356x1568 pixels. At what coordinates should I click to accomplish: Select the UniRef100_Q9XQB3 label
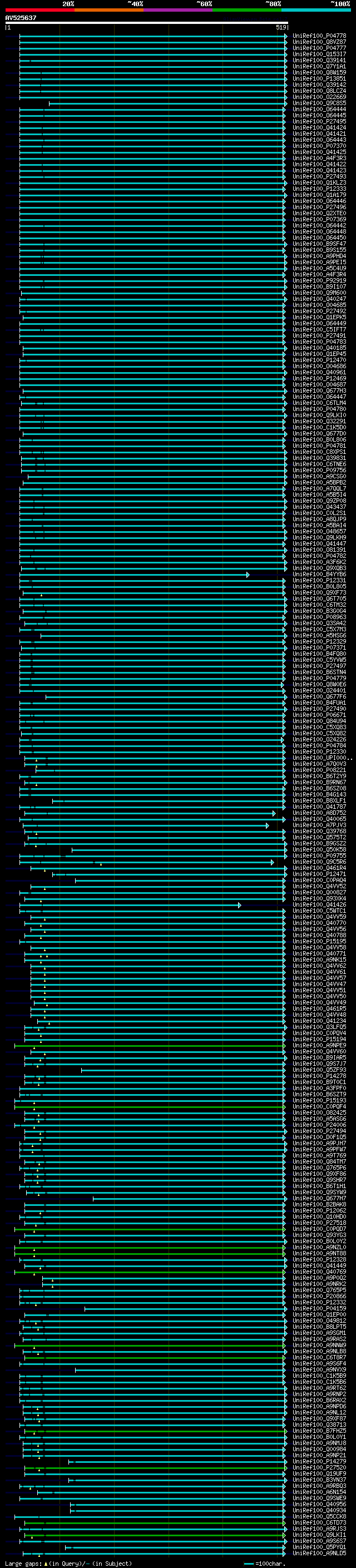click(x=319, y=568)
